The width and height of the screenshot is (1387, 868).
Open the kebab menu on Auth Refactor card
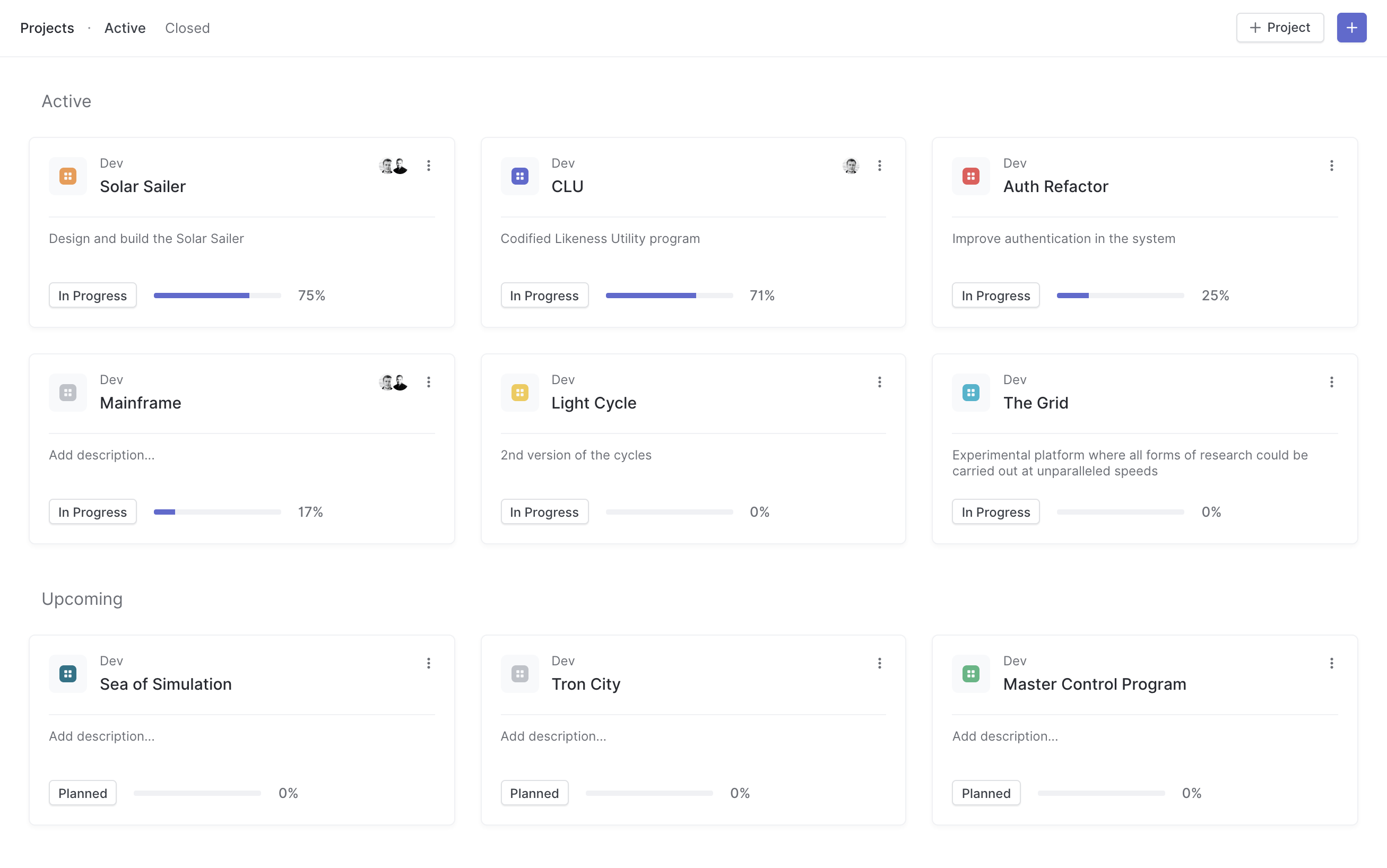1332,166
